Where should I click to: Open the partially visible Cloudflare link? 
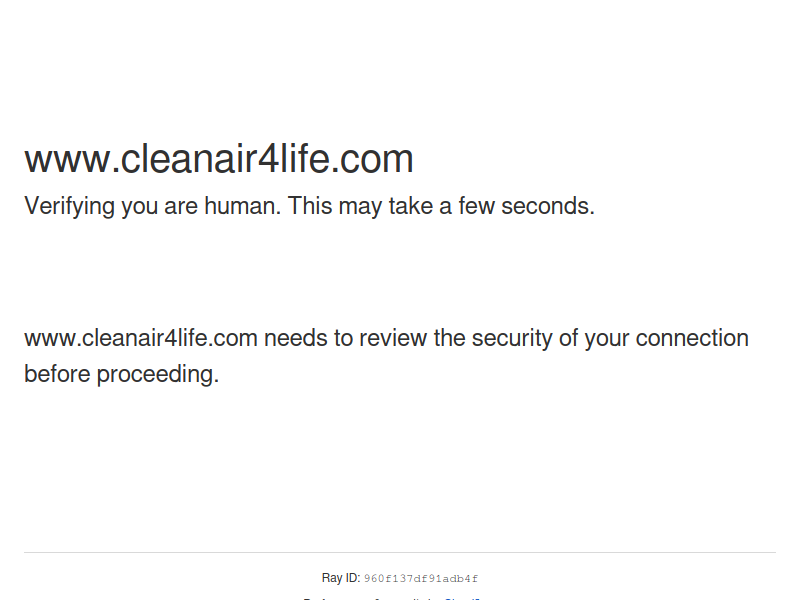point(462,598)
